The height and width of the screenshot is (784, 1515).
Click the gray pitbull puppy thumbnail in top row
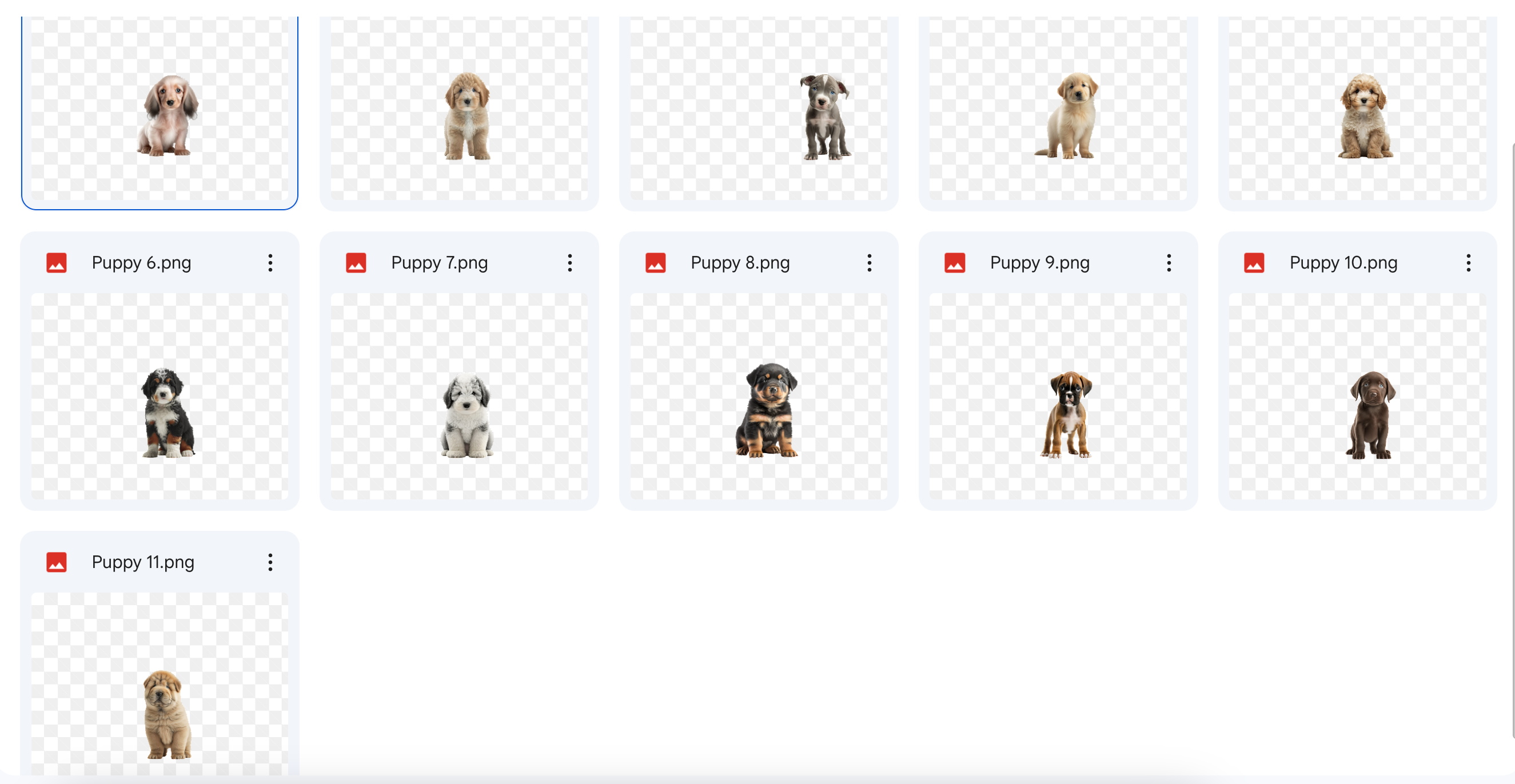(759, 109)
